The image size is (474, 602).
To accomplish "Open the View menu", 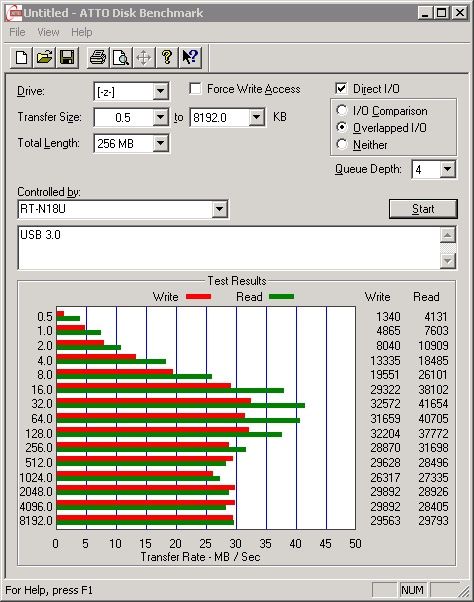I will [48, 32].
